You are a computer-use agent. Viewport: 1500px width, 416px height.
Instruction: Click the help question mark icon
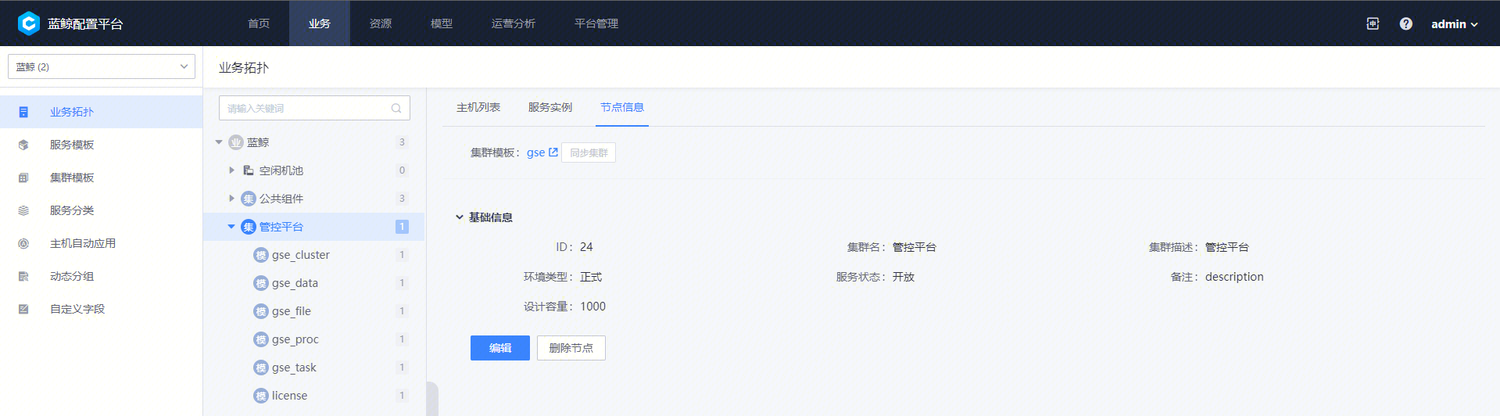[x=1406, y=23]
